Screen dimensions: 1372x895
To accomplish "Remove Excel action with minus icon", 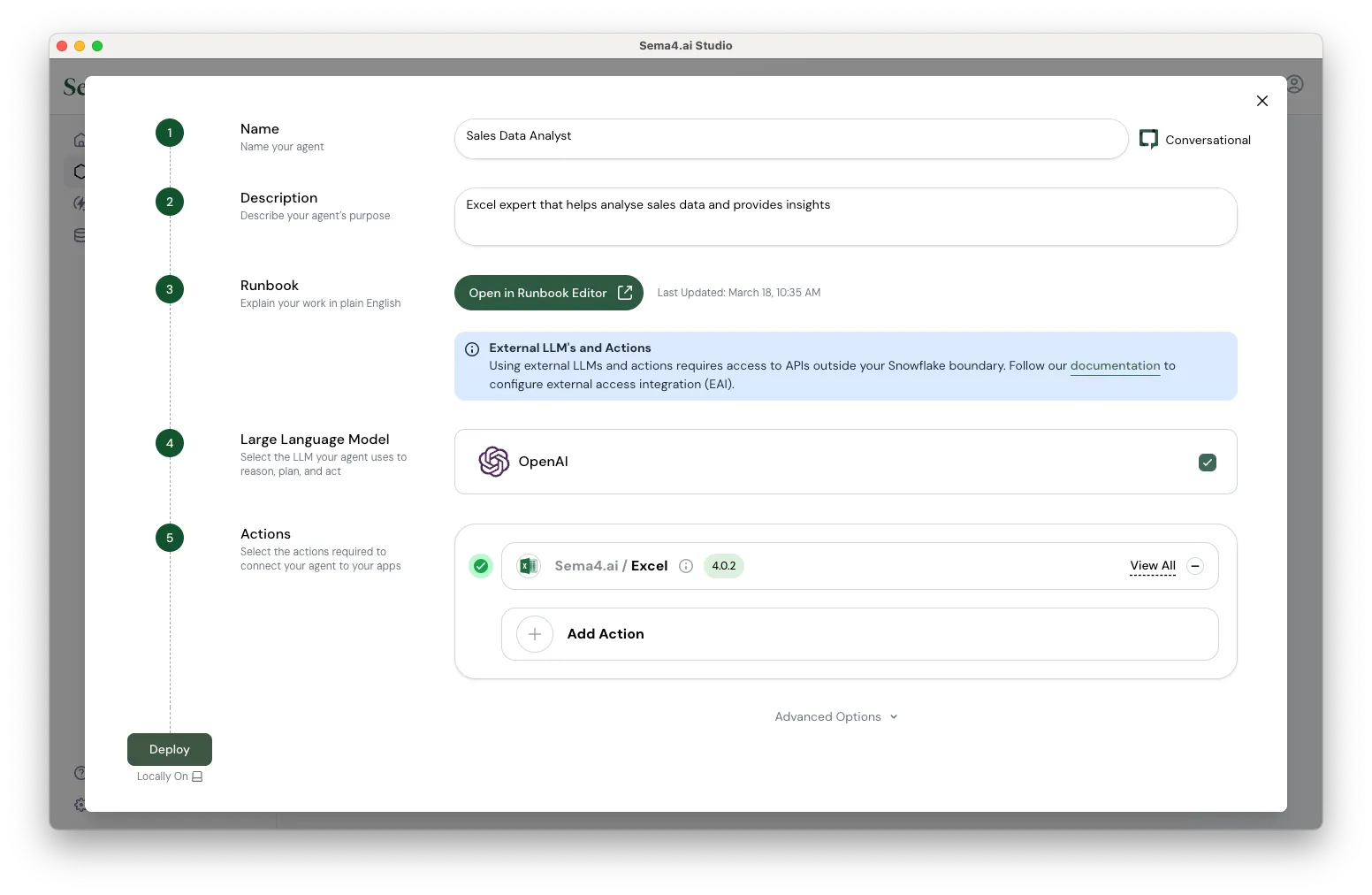I will [x=1195, y=566].
